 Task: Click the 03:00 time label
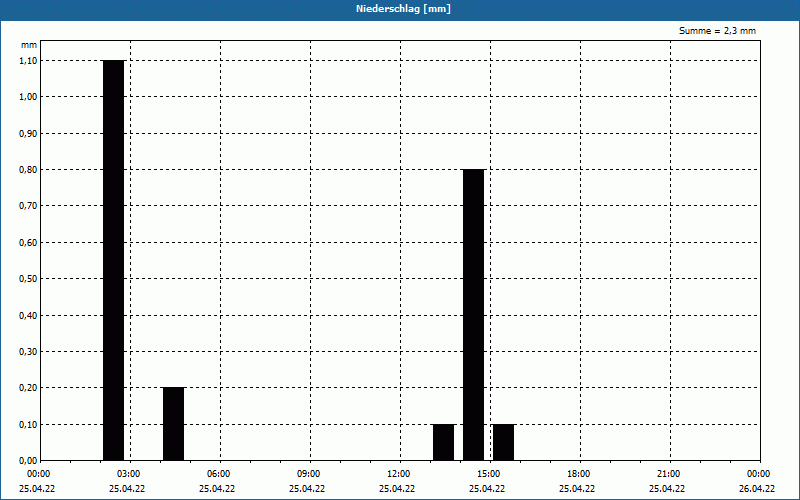129,474
